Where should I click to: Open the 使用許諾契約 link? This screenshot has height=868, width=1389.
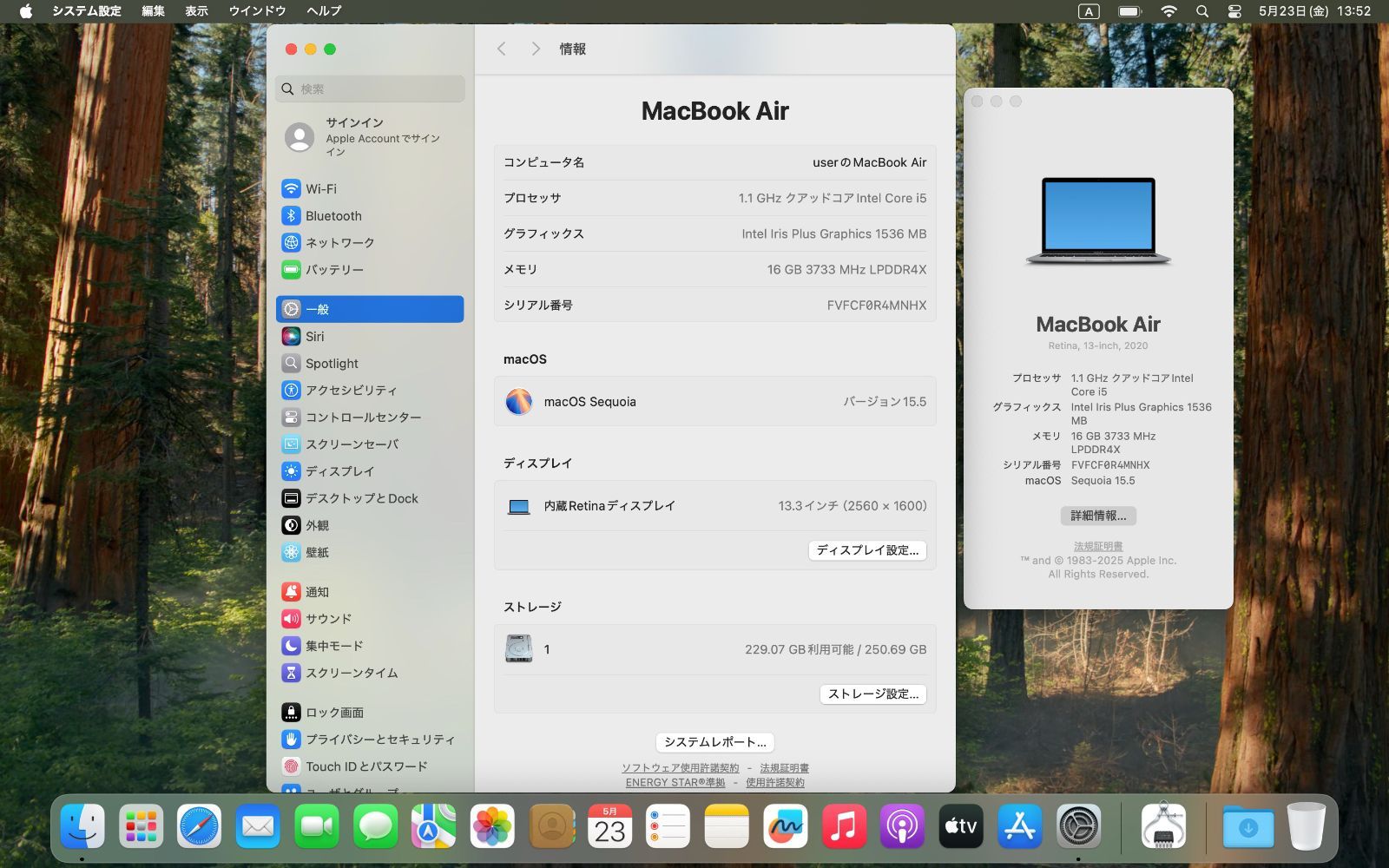[775, 782]
